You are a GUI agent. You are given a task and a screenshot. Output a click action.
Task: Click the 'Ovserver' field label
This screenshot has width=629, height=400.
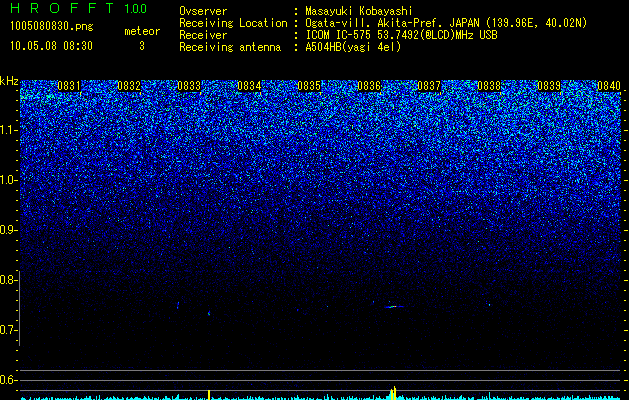coord(203,11)
